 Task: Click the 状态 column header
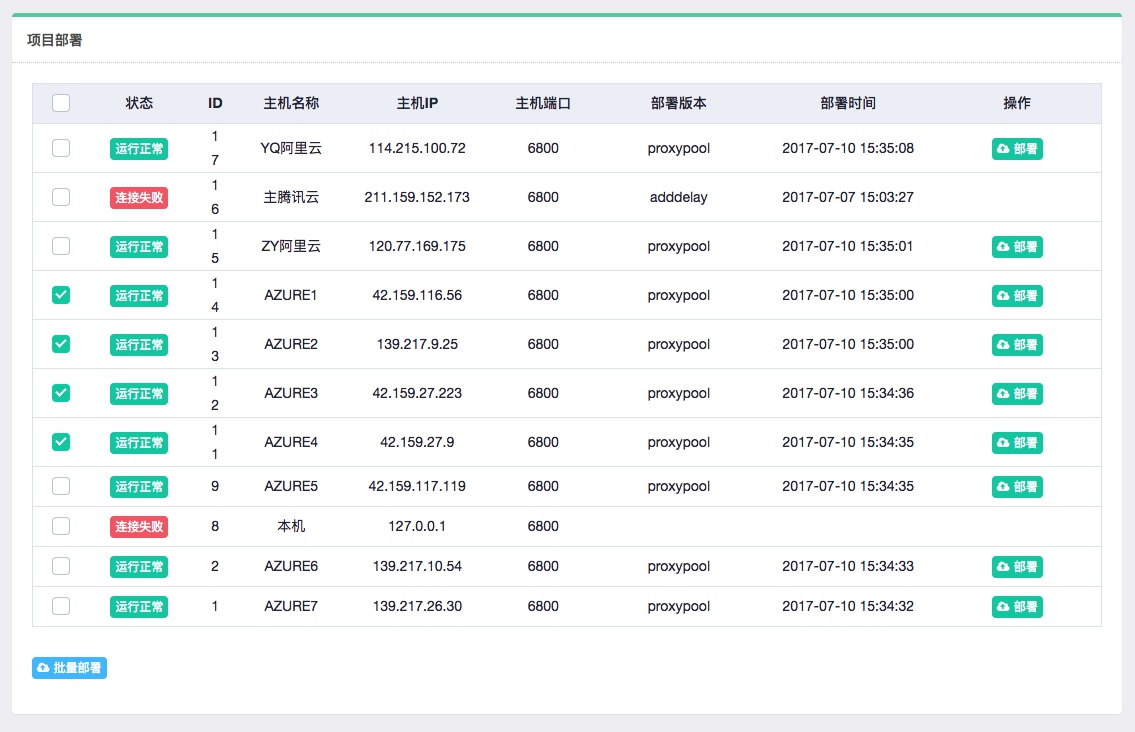tap(139, 103)
